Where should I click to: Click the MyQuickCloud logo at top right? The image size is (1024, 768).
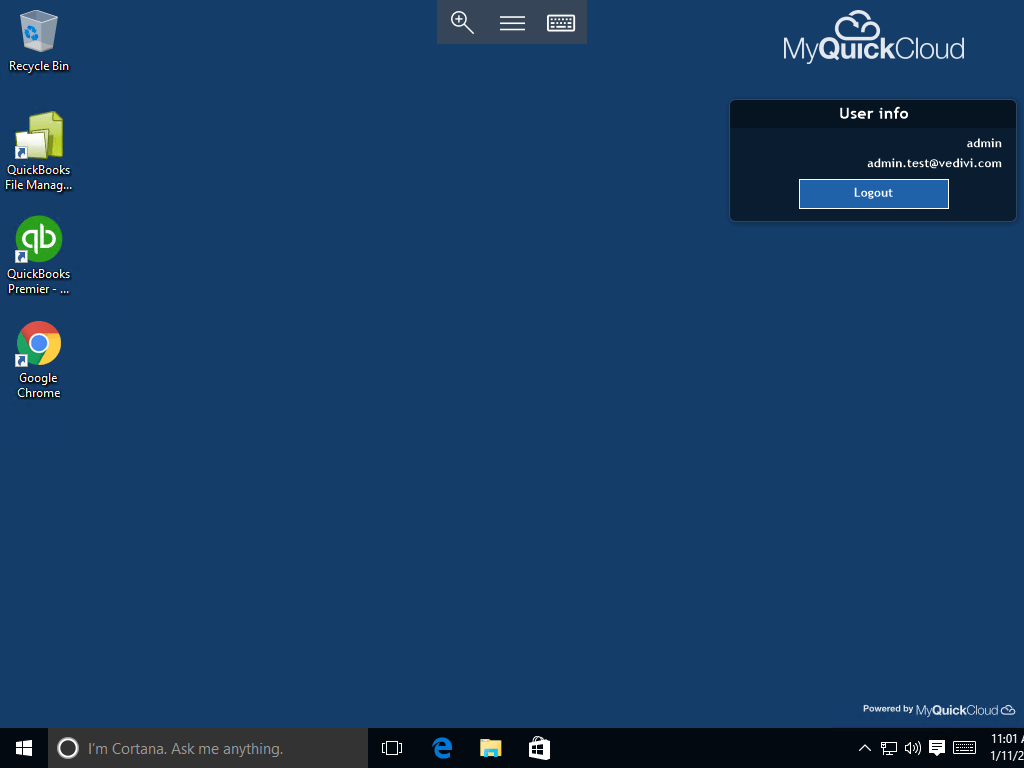coord(874,37)
